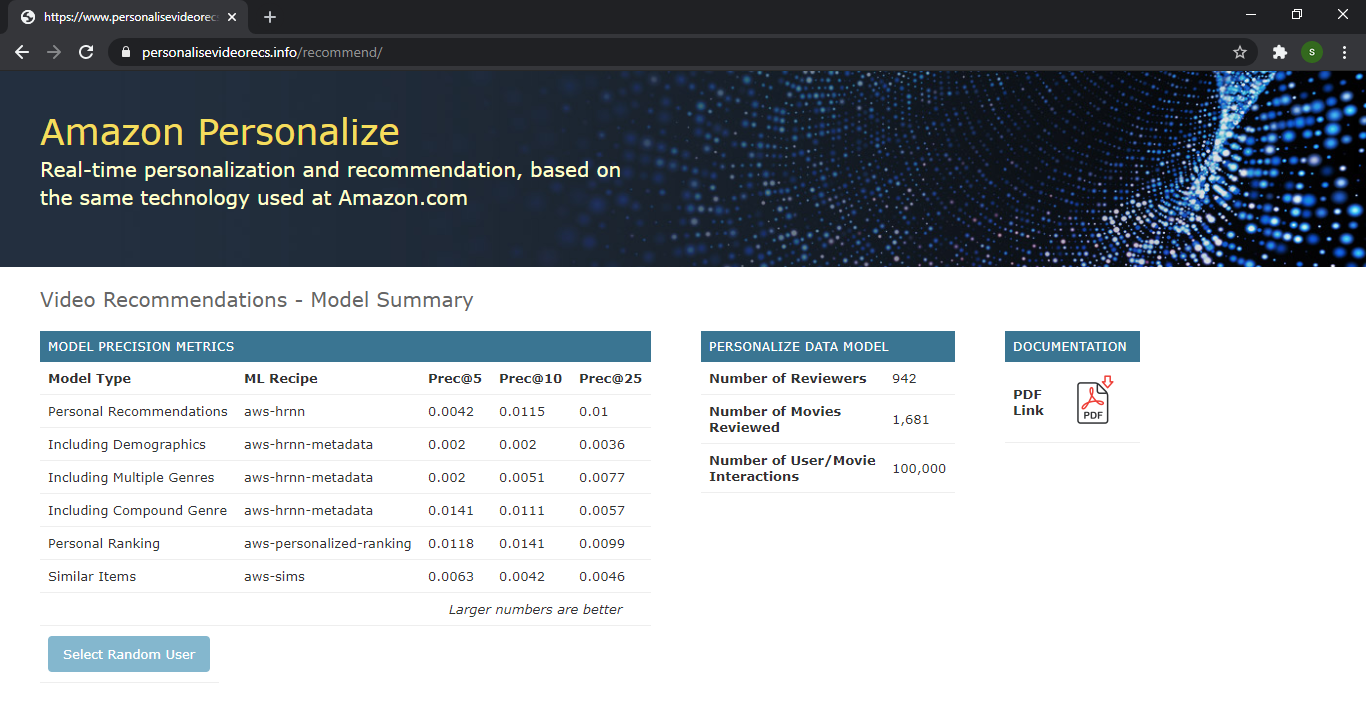This screenshot has height=726, width=1366.
Task: Reload the current page
Action: 86,52
